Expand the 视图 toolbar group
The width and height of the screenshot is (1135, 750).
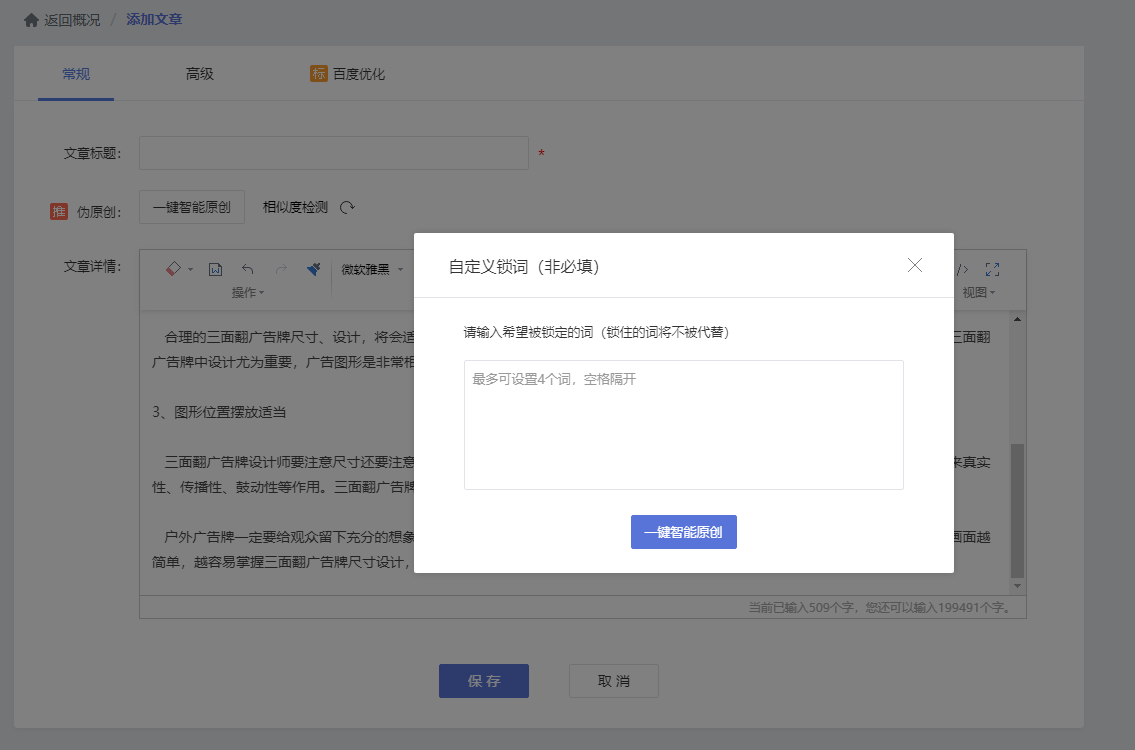[x=979, y=292]
